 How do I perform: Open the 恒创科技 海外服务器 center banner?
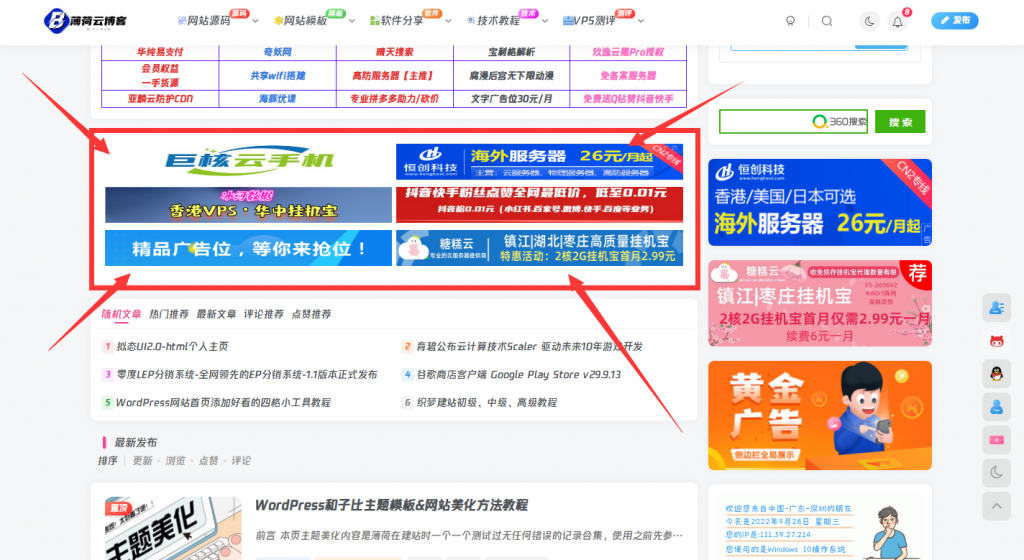coord(539,161)
